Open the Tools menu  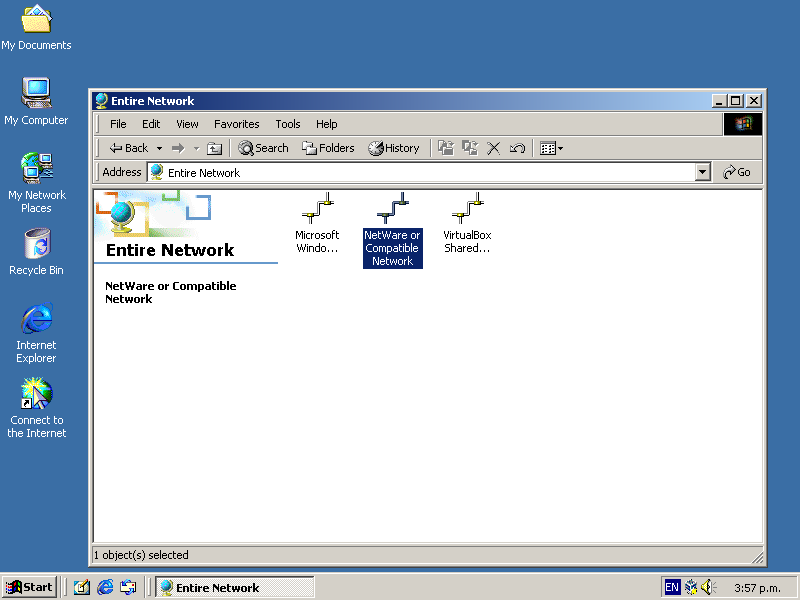pyautogui.click(x=288, y=124)
